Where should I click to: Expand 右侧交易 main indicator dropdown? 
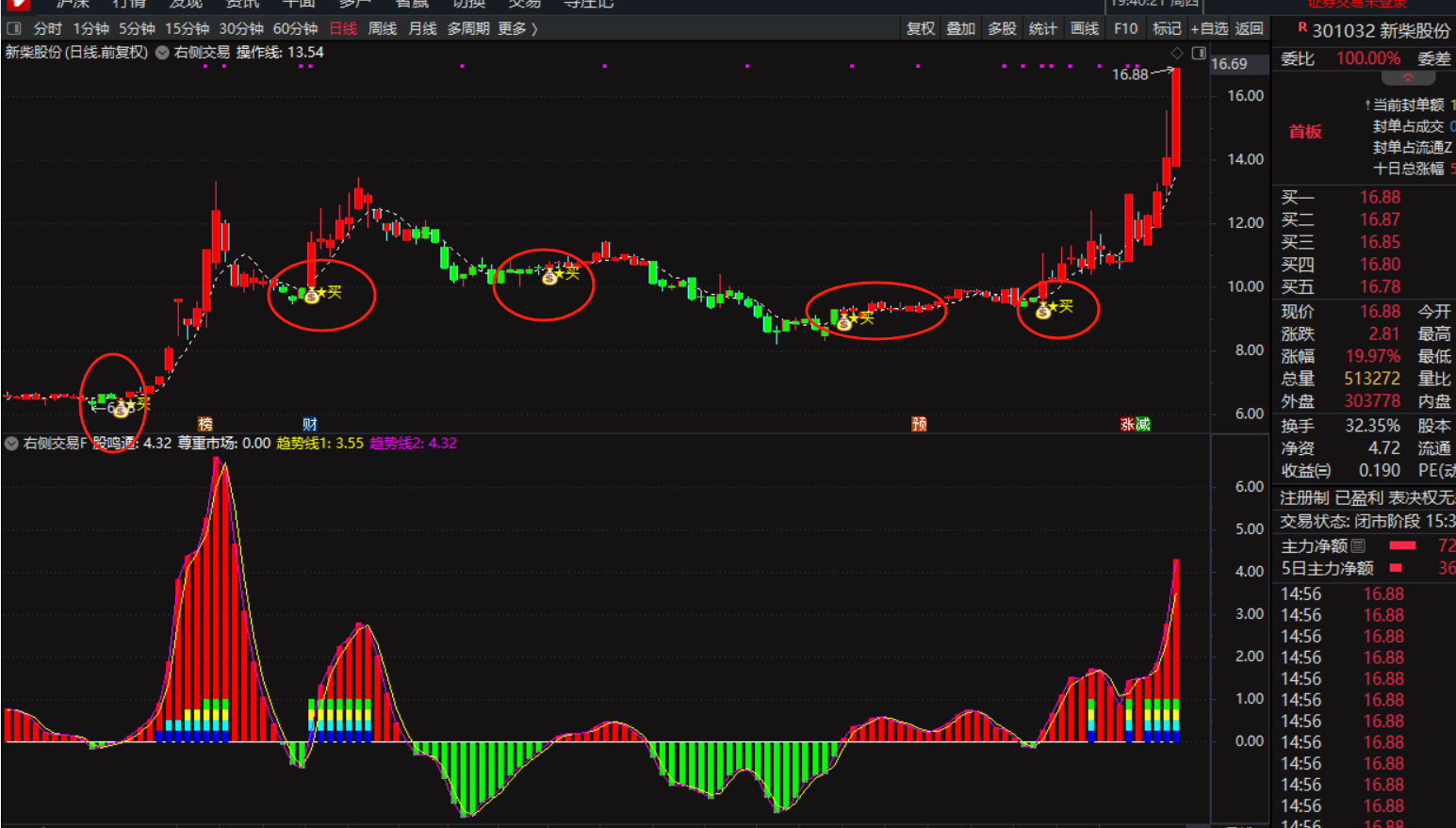coord(162,53)
